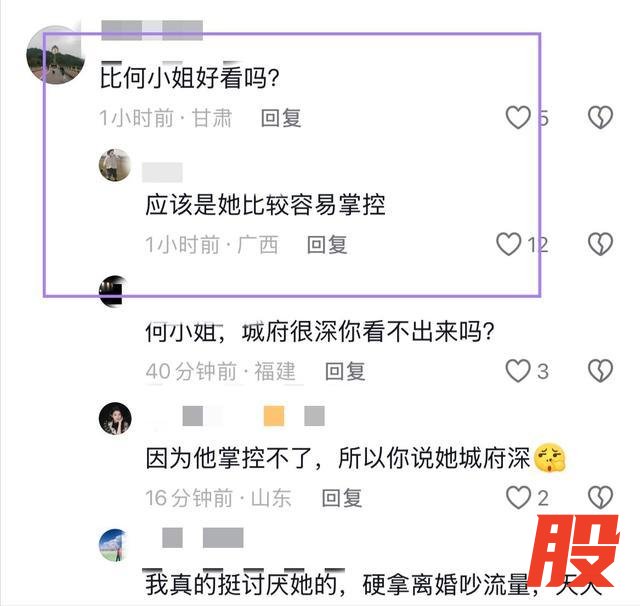Dislike the Gansu comment with broken heart
The image size is (640, 606).
point(600,118)
